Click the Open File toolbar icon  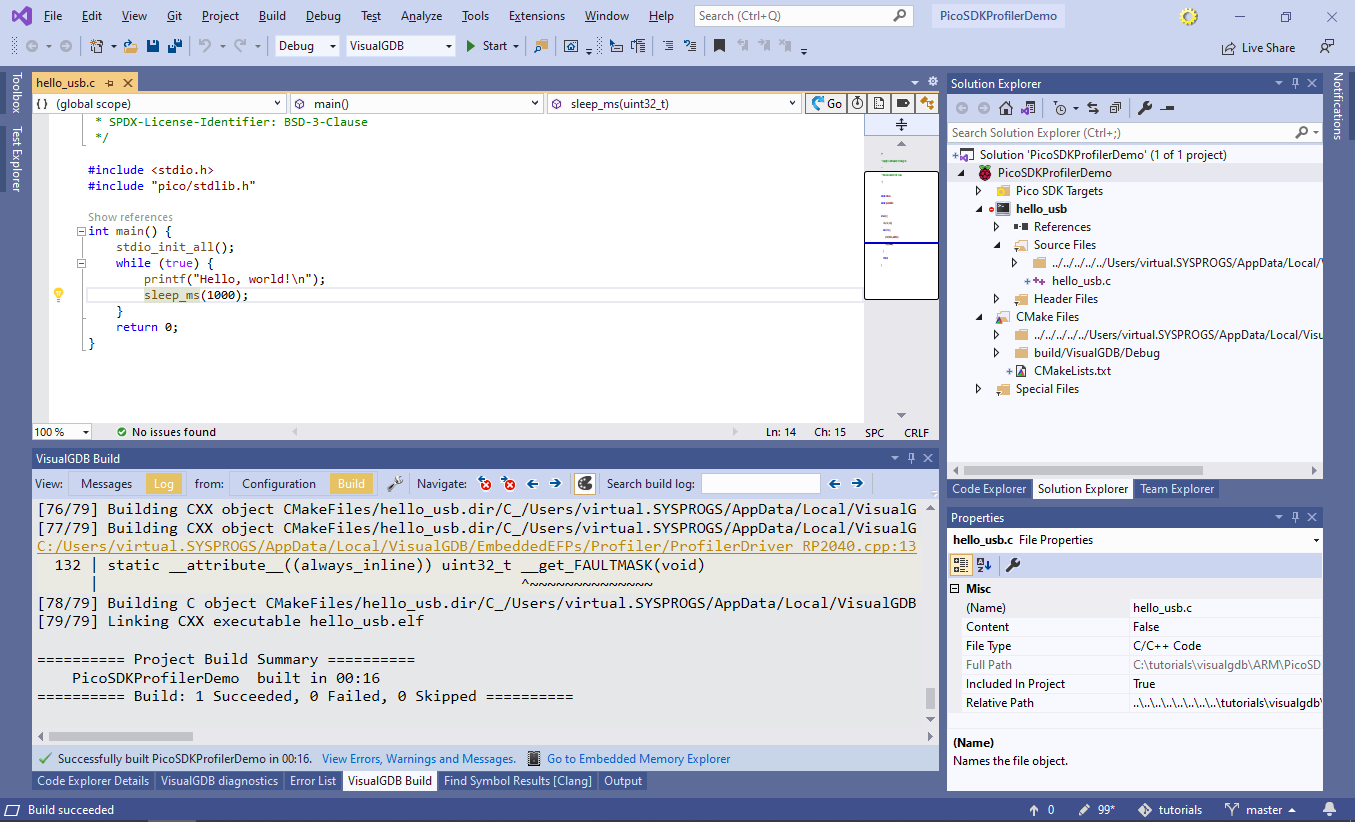tap(133, 46)
